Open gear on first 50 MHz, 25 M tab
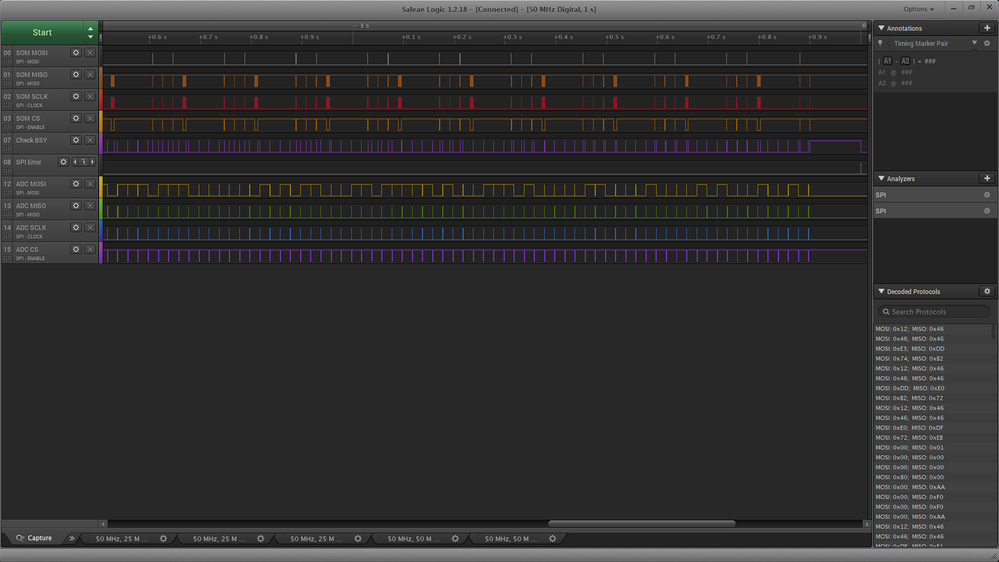Image resolution: width=999 pixels, height=562 pixels. pos(164,539)
